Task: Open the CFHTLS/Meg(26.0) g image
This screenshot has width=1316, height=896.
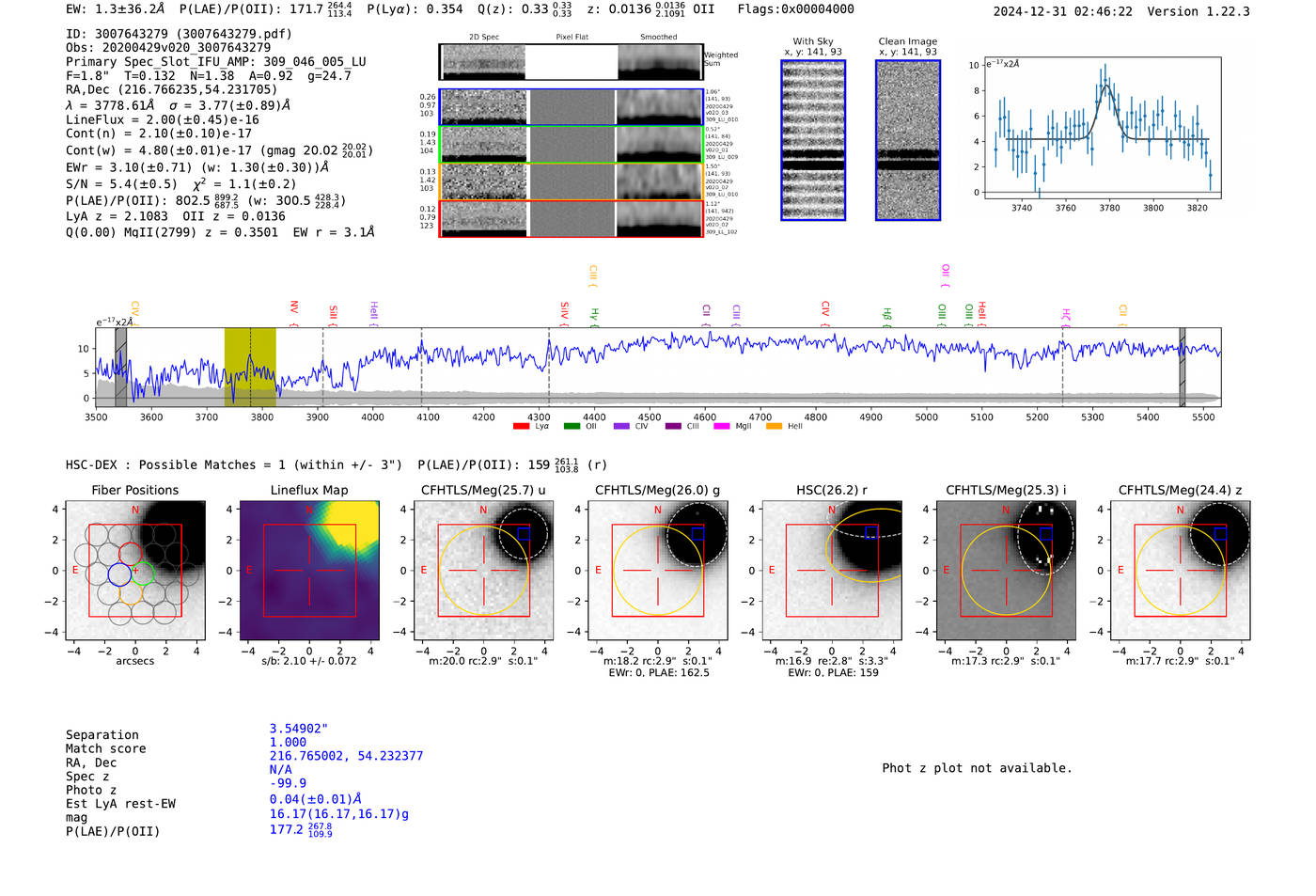Action: (658, 571)
